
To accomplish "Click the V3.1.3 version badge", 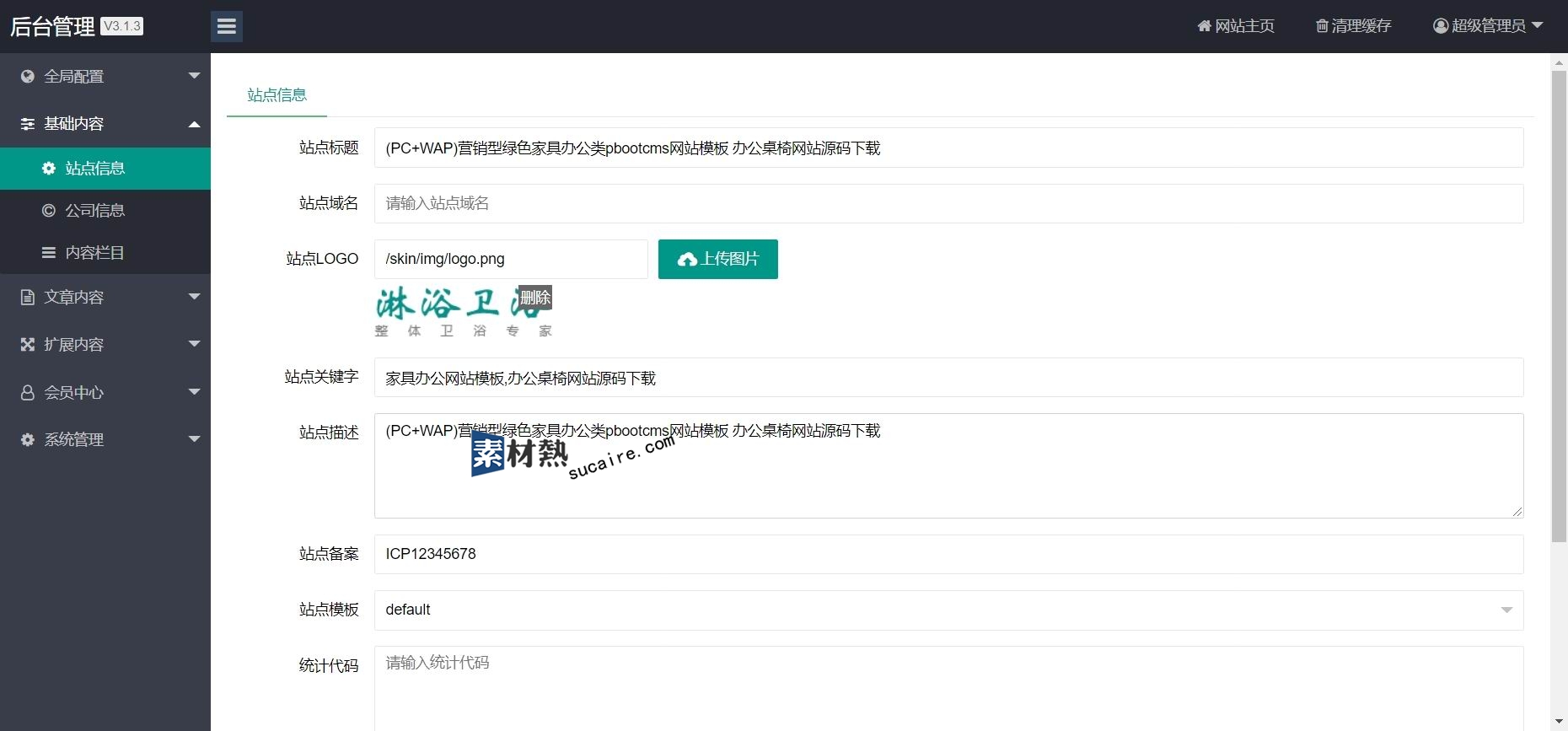I will click(x=122, y=26).
